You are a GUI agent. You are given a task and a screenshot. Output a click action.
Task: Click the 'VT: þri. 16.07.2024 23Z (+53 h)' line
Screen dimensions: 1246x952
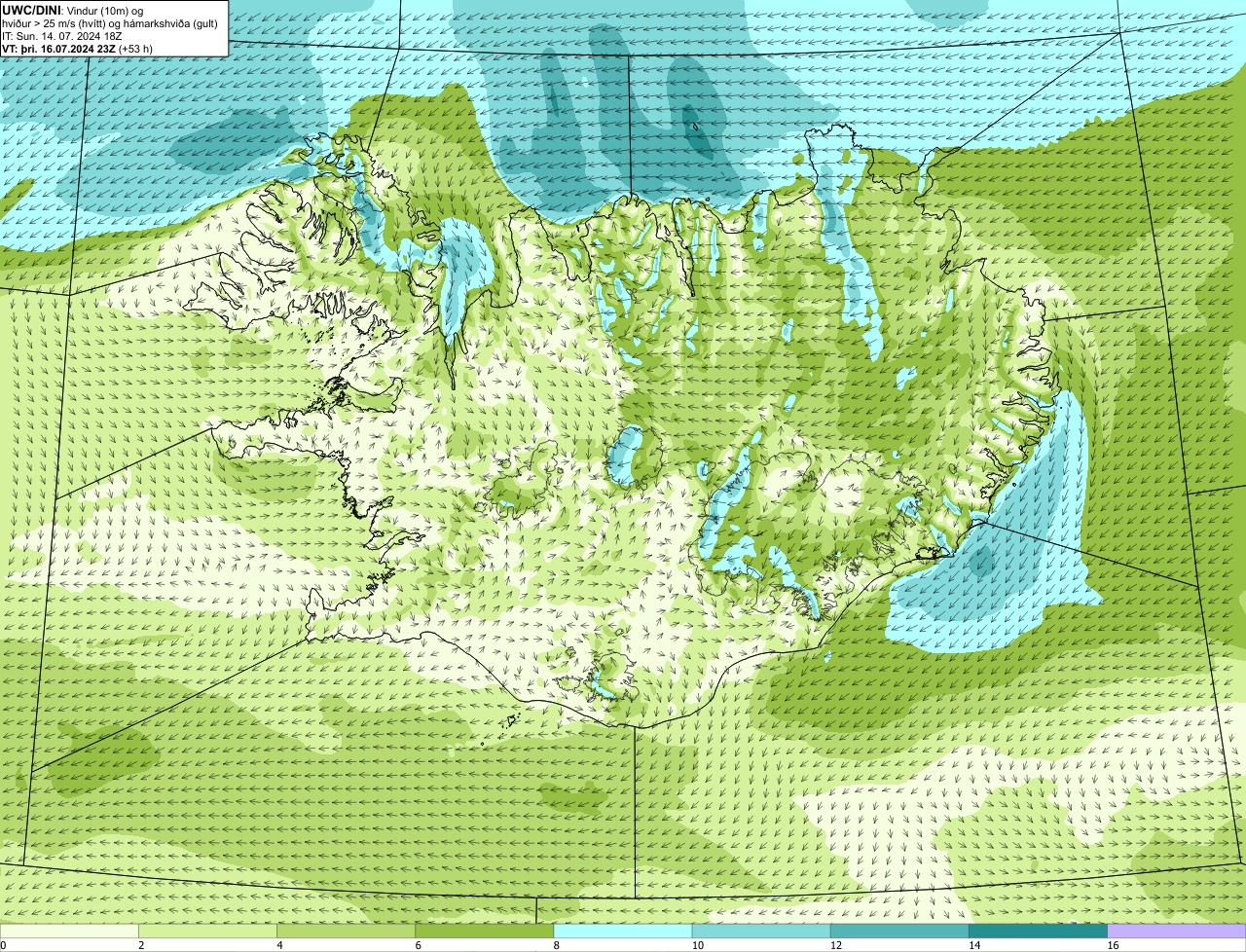[77, 48]
